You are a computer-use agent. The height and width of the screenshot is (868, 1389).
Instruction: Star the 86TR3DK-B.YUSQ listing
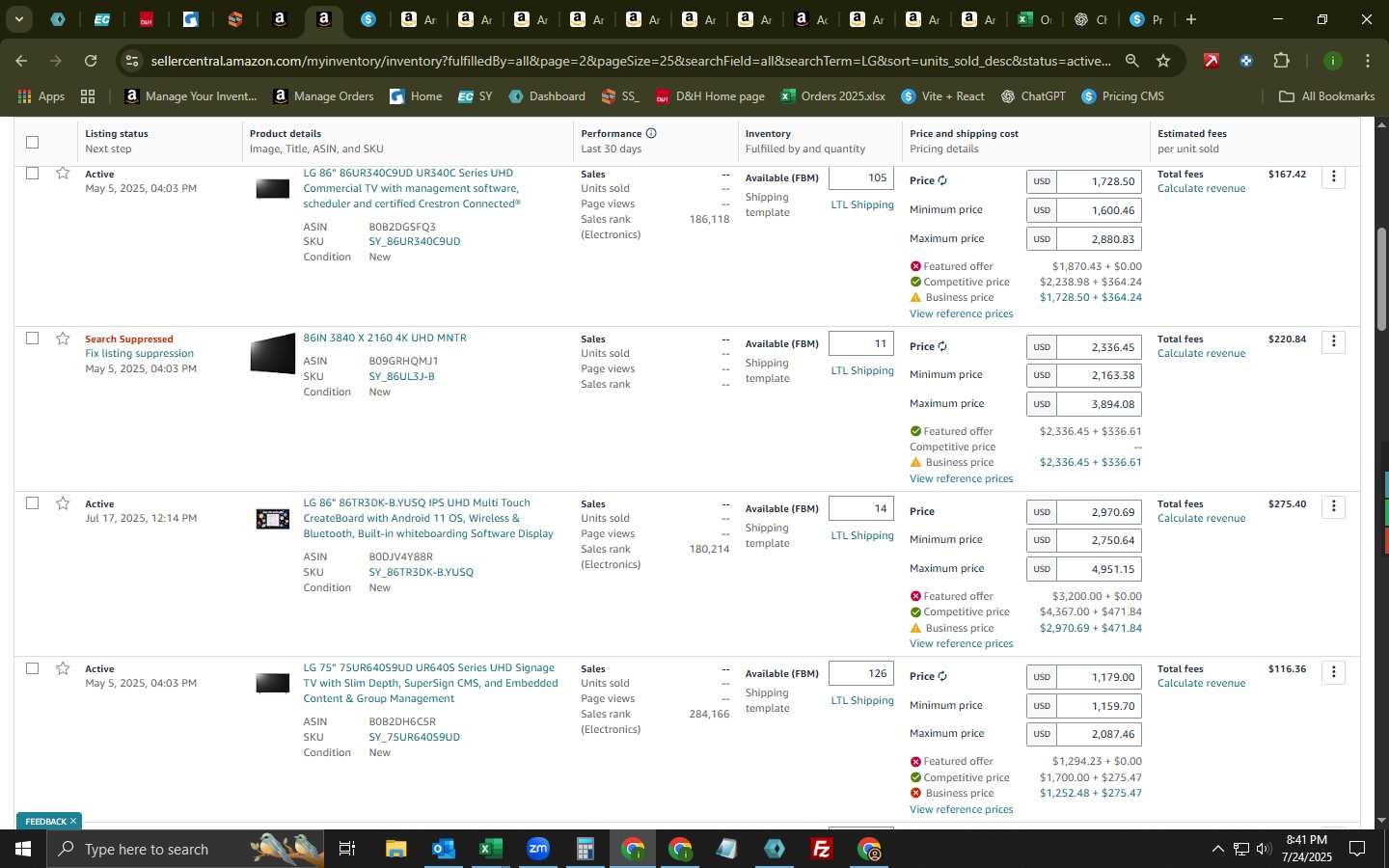(x=63, y=503)
